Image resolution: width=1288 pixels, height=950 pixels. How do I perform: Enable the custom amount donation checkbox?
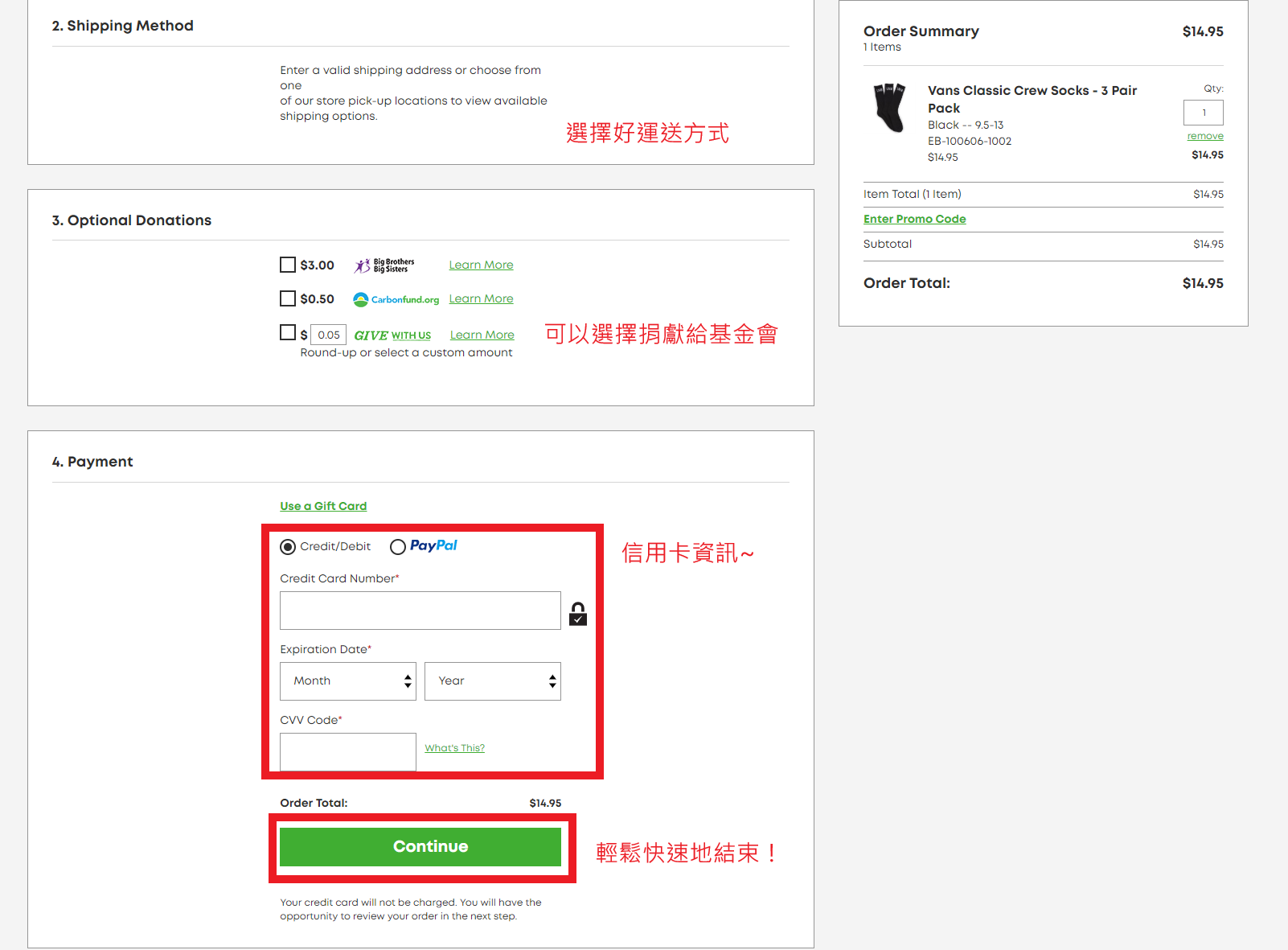(288, 332)
